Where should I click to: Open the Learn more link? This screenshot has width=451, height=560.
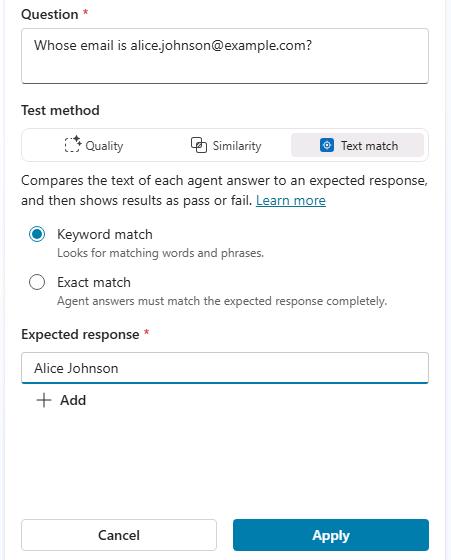(291, 200)
